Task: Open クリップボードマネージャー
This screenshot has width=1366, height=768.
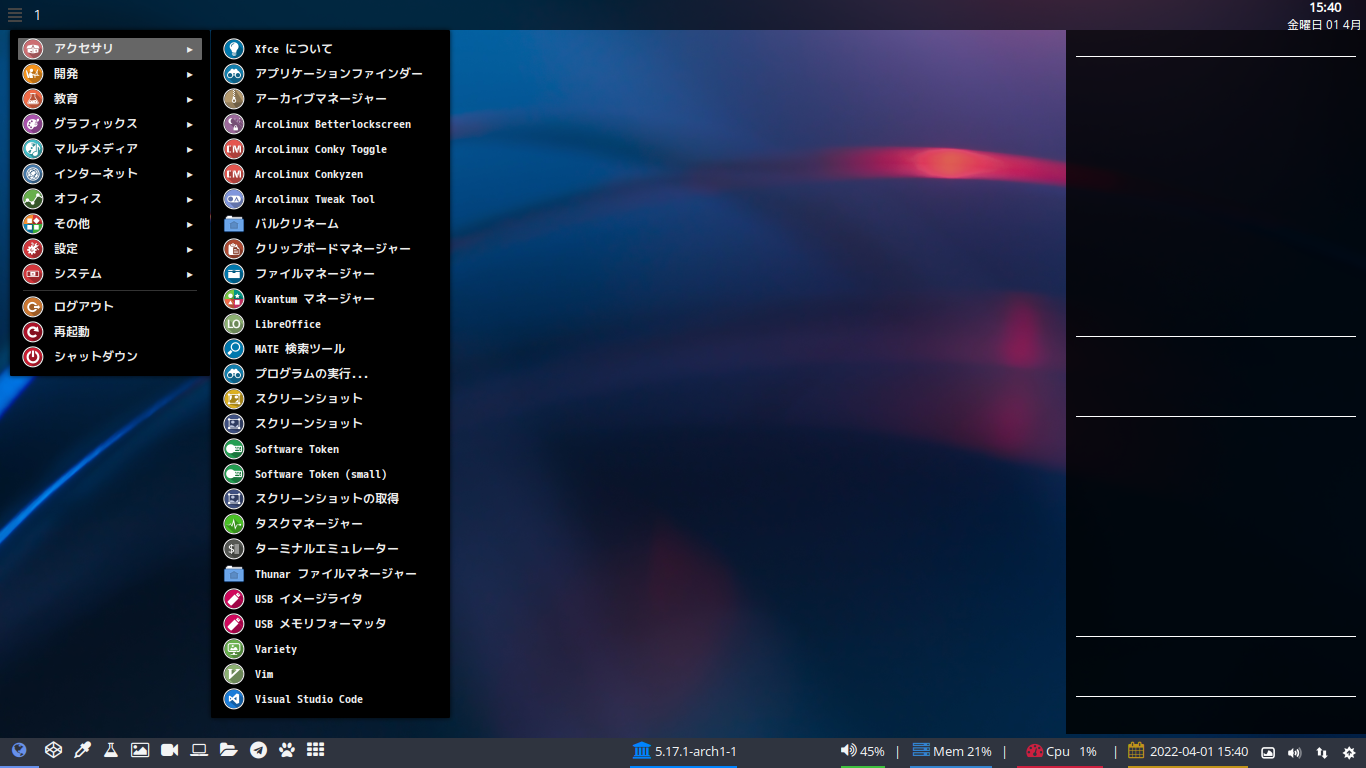Action: coord(330,248)
